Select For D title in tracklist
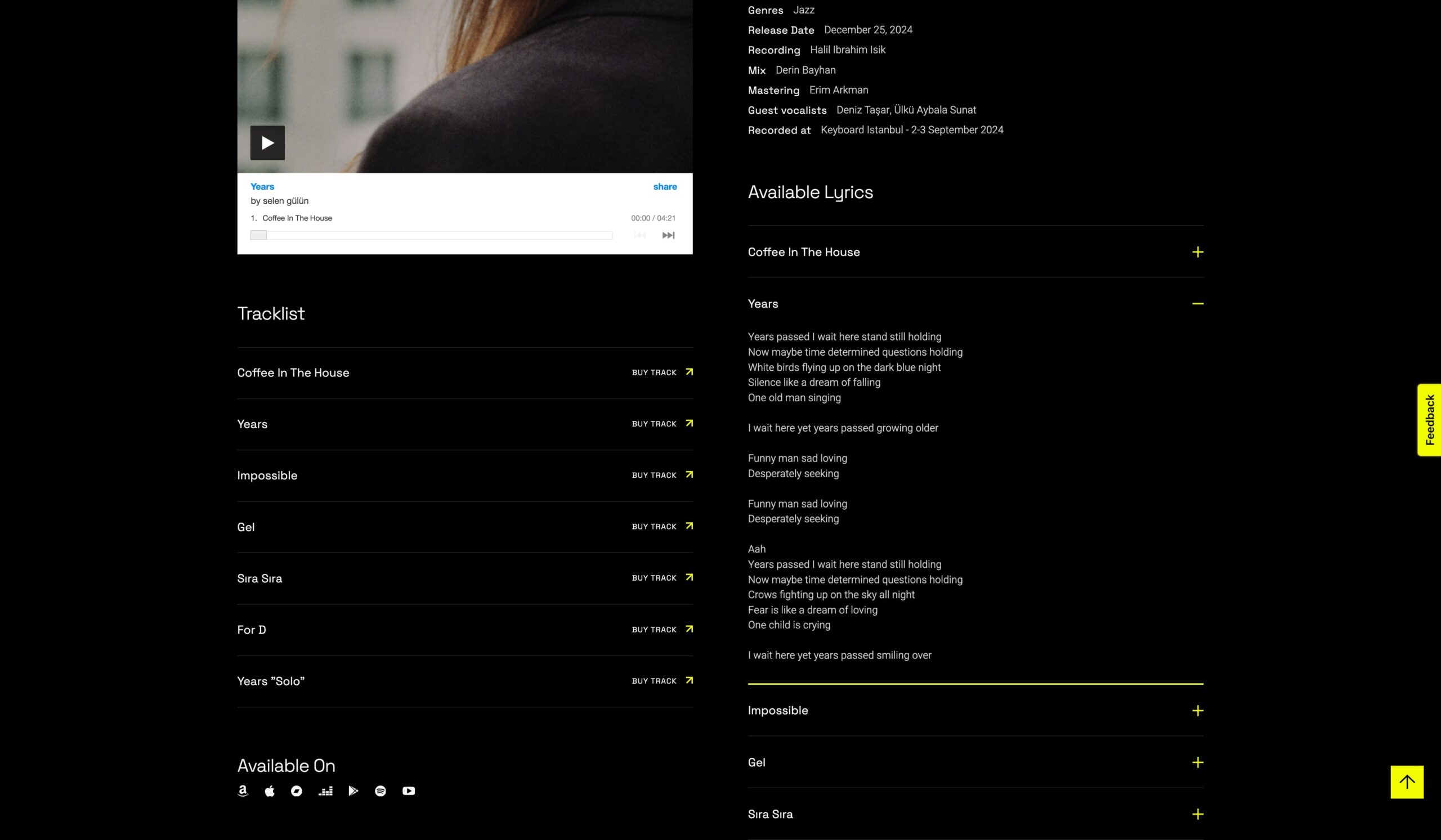 click(251, 630)
